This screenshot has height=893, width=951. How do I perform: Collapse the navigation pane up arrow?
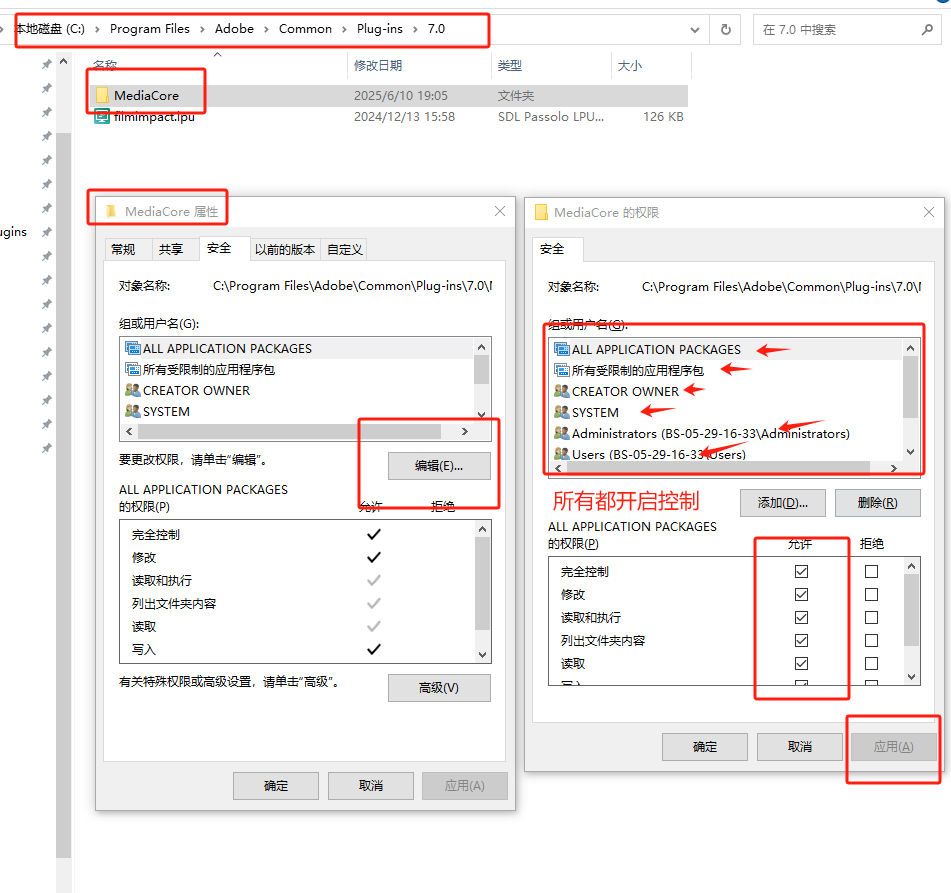click(x=64, y=62)
